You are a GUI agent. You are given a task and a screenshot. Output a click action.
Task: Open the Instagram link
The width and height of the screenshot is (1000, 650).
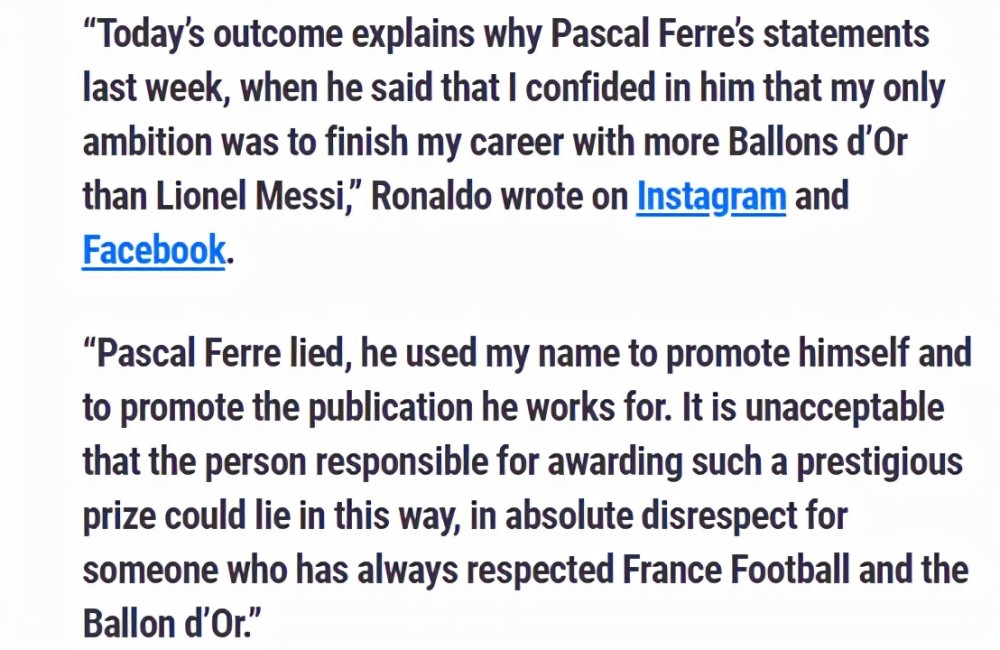711,197
